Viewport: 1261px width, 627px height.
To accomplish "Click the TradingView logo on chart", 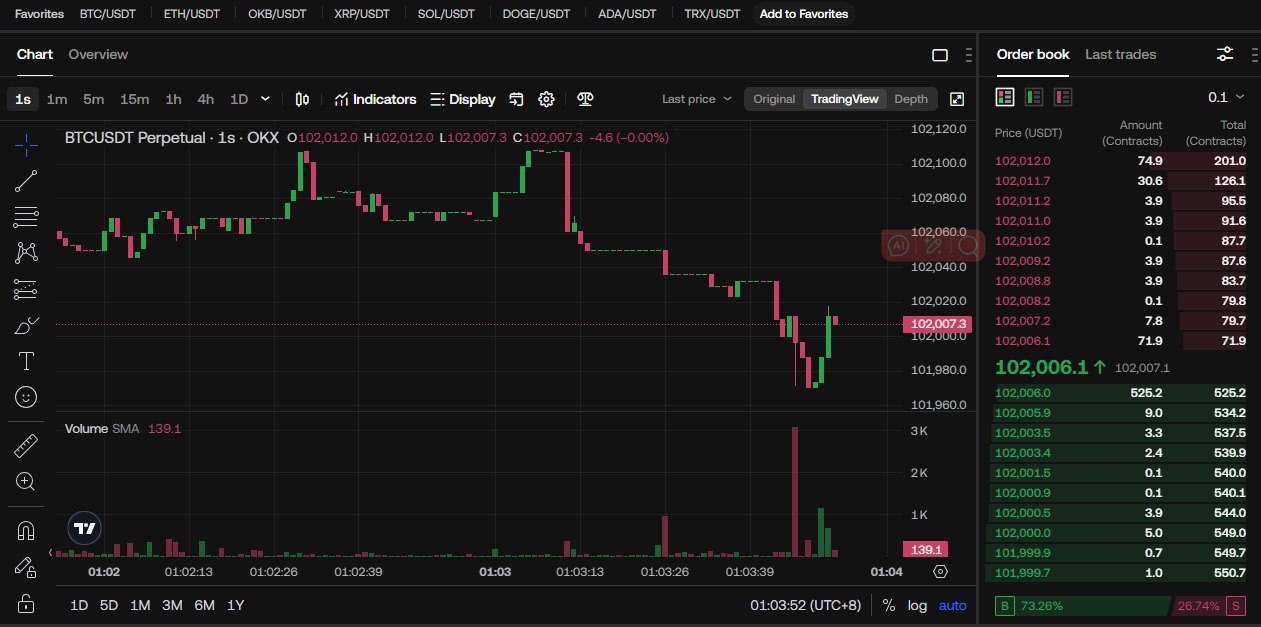I will point(85,528).
